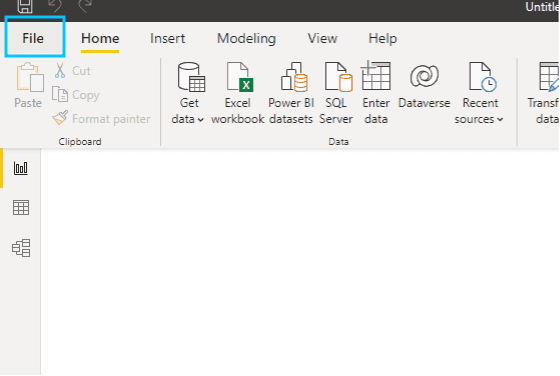This screenshot has width=560, height=376.
Task: Switch to Report view in sidebar
Action: click(x=21, y=168)
